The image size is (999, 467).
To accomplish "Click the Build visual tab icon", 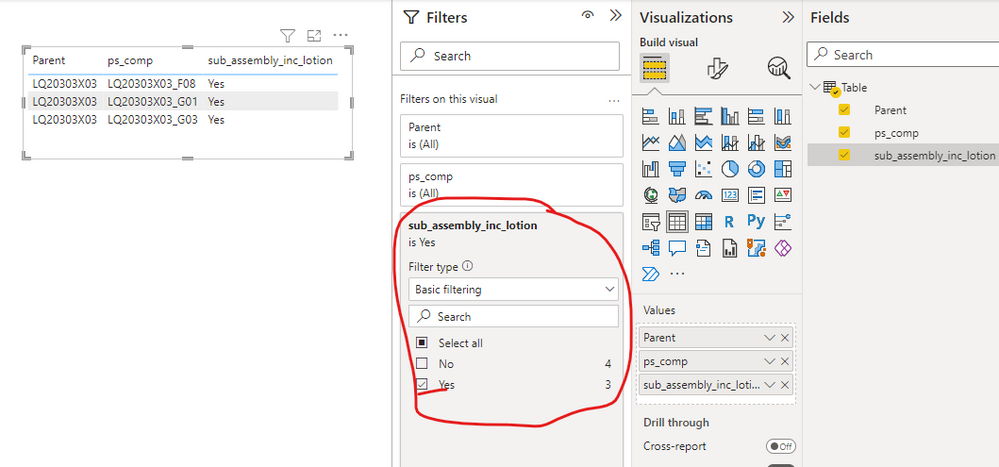I will click(x=654, y=68).
